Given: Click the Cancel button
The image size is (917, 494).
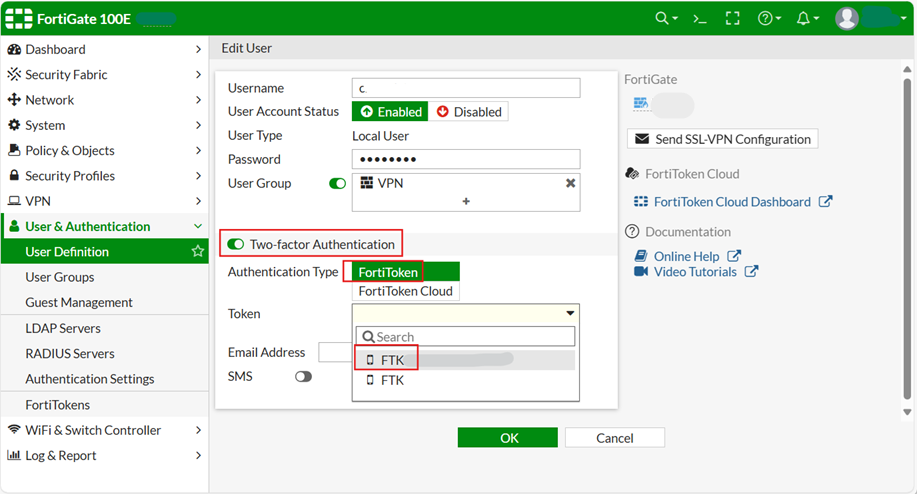Looking at the screenshot, I should tap(615, 438).
